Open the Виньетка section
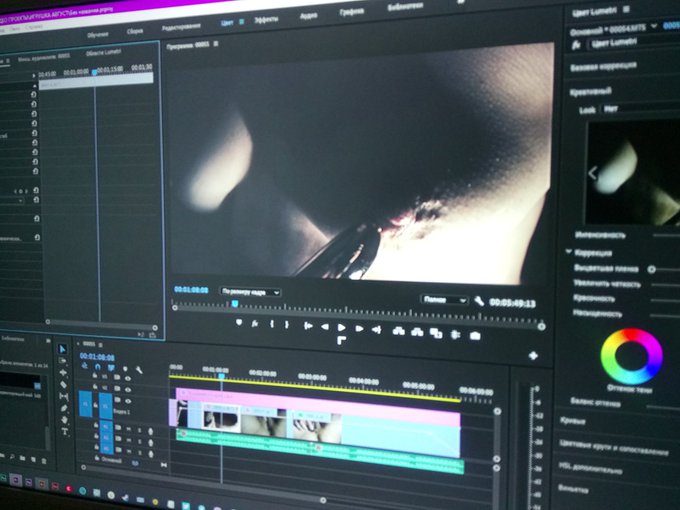680x510 pixels. point(573,488)
